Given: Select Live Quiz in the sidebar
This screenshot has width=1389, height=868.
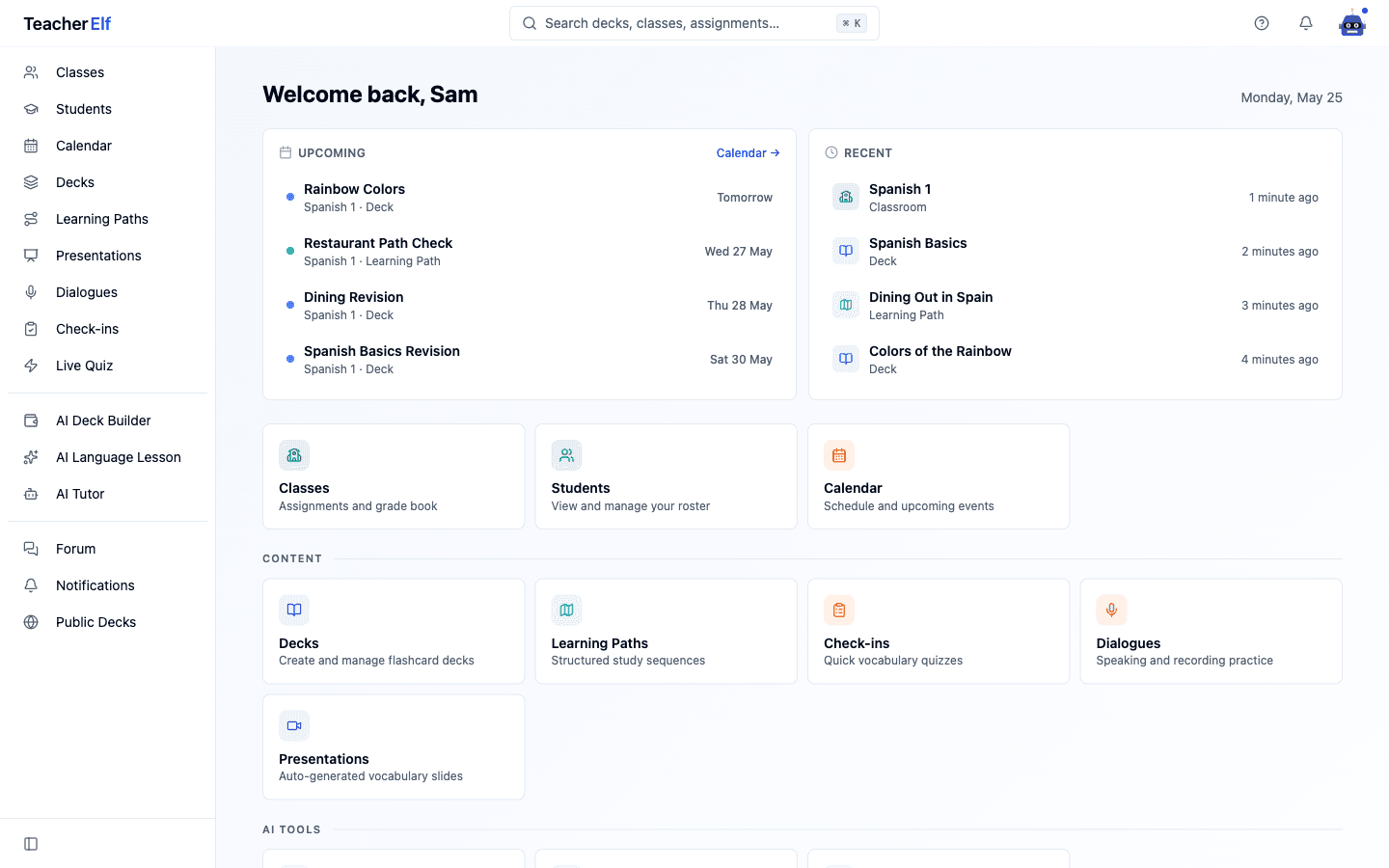Looking at the screenshot, I should tap(108, 366).
